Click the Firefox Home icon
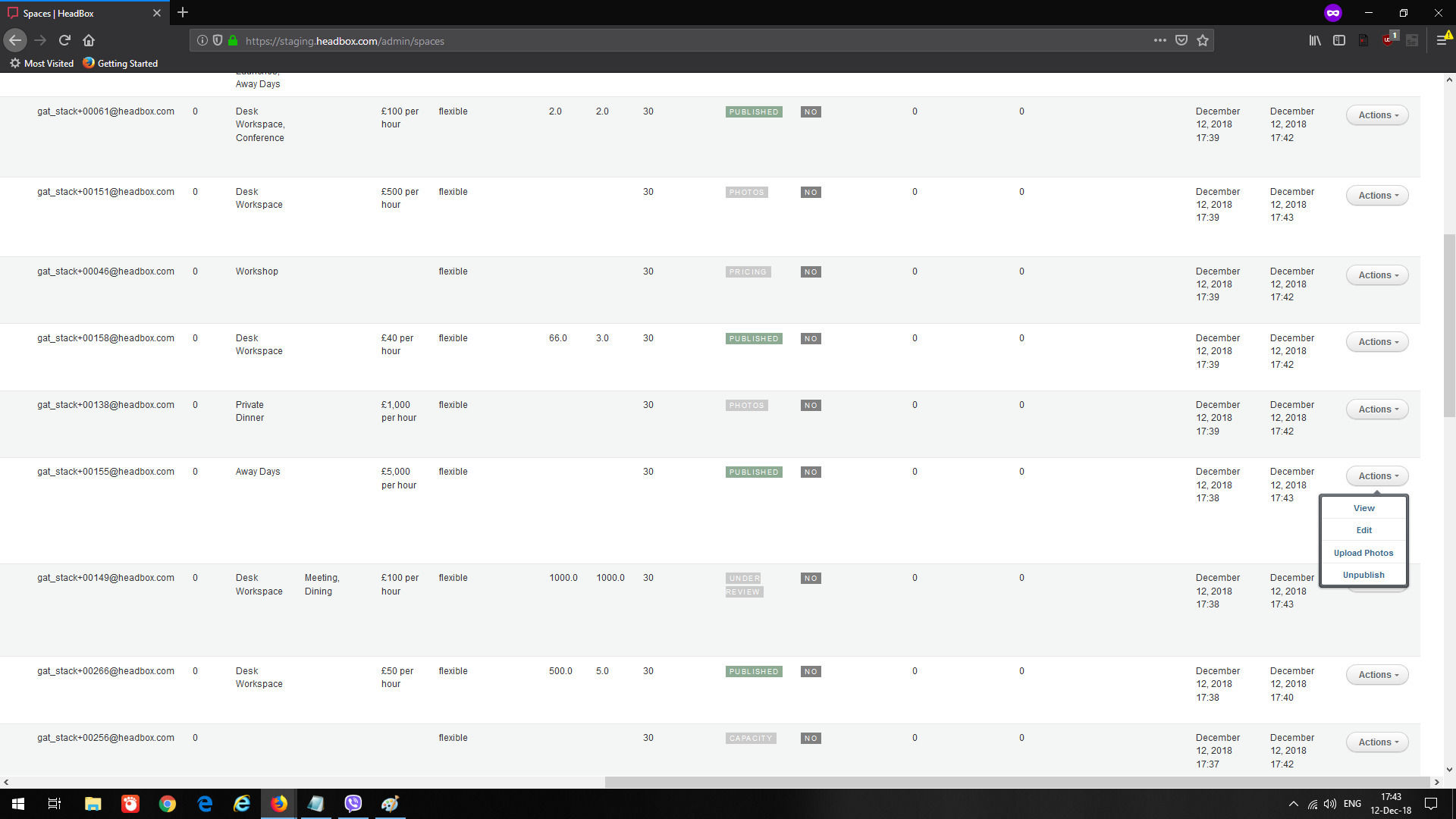 [89, 40]
